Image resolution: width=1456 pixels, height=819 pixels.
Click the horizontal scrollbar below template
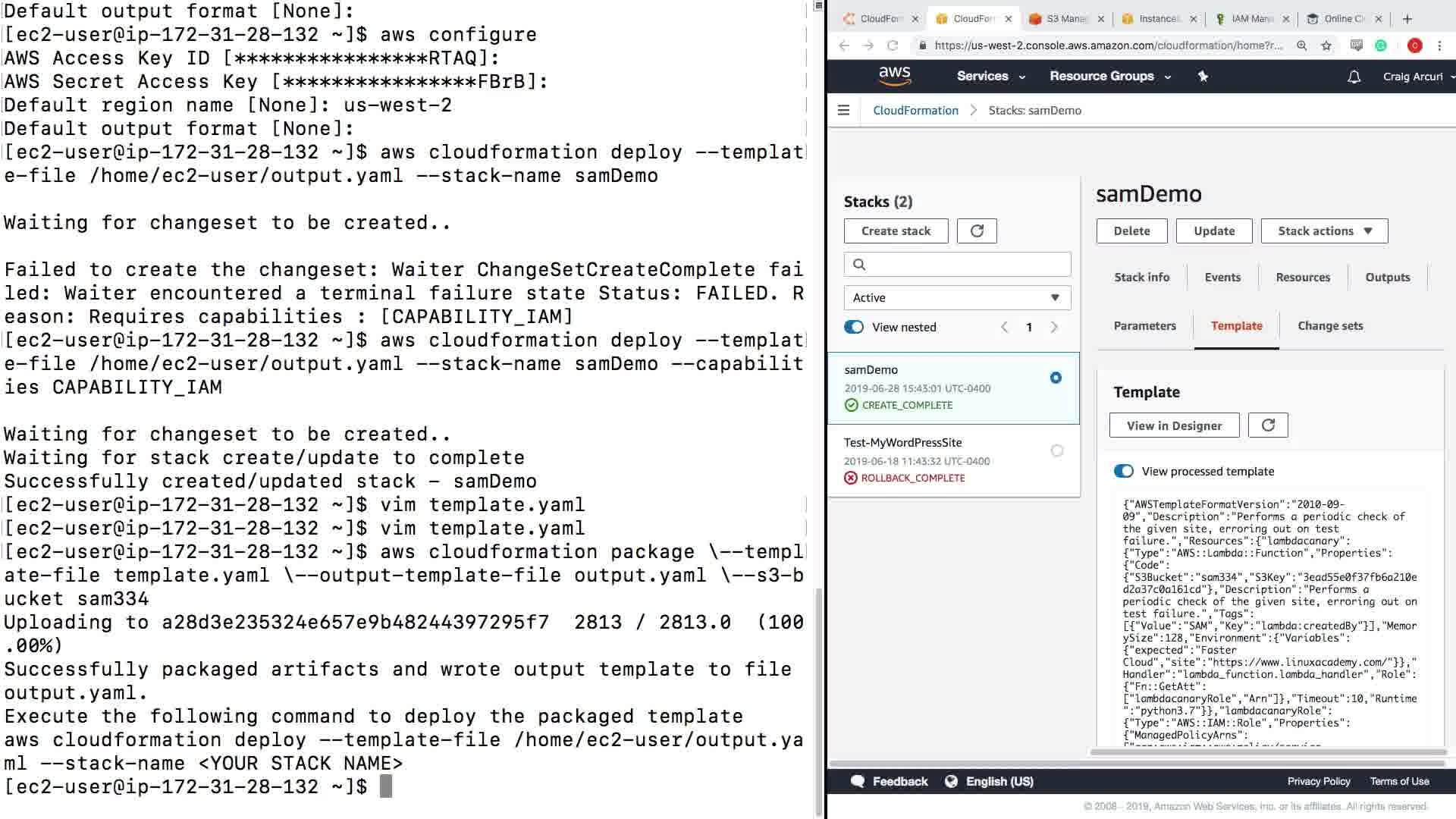[1266, 752]
